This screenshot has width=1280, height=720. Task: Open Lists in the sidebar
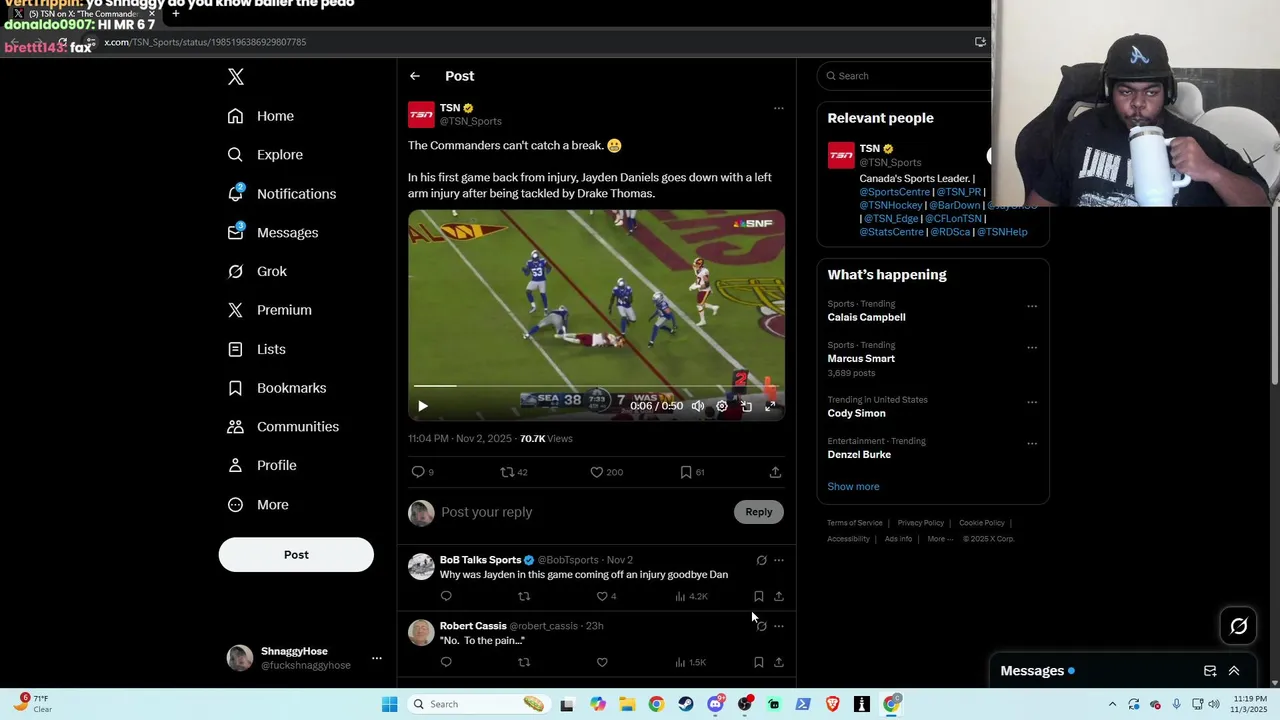pyautogui.click(x=257, y=349)
